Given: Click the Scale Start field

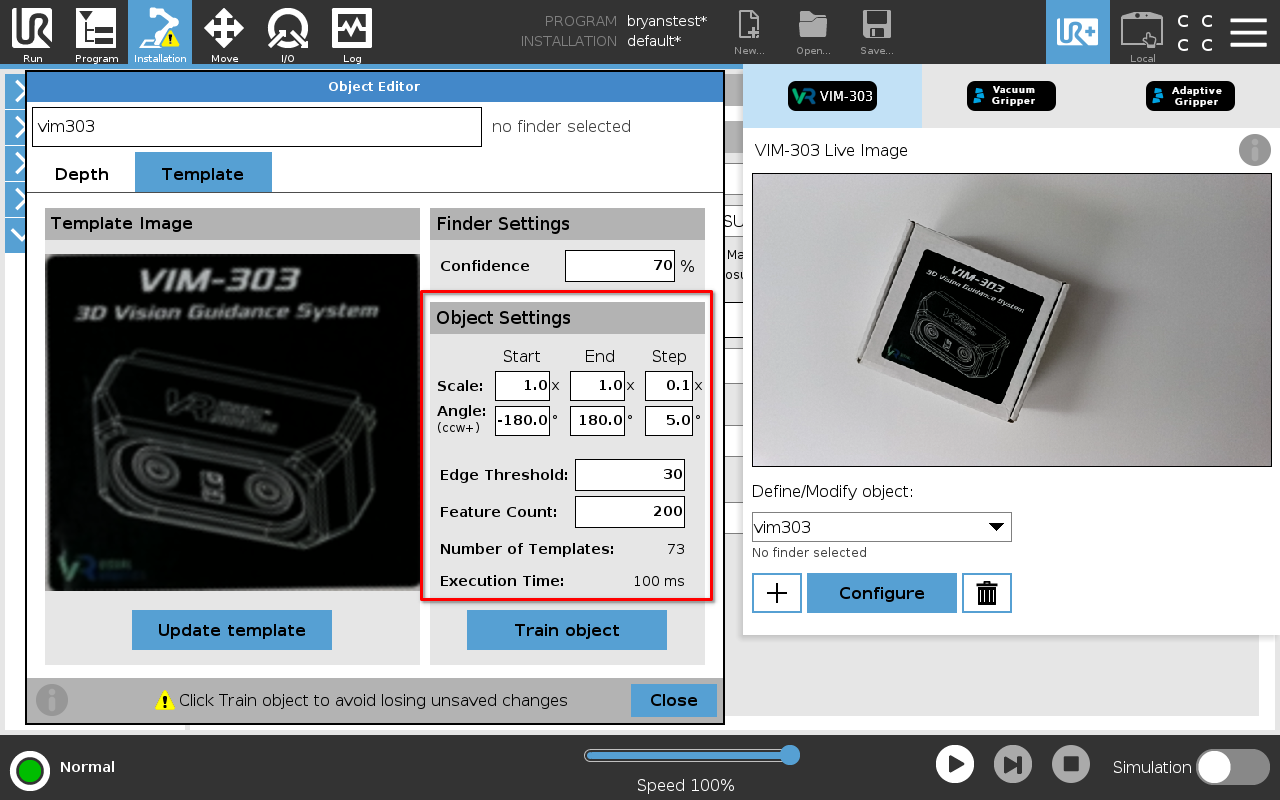Looking at the screenshot, I should click(x=522, y=386).
